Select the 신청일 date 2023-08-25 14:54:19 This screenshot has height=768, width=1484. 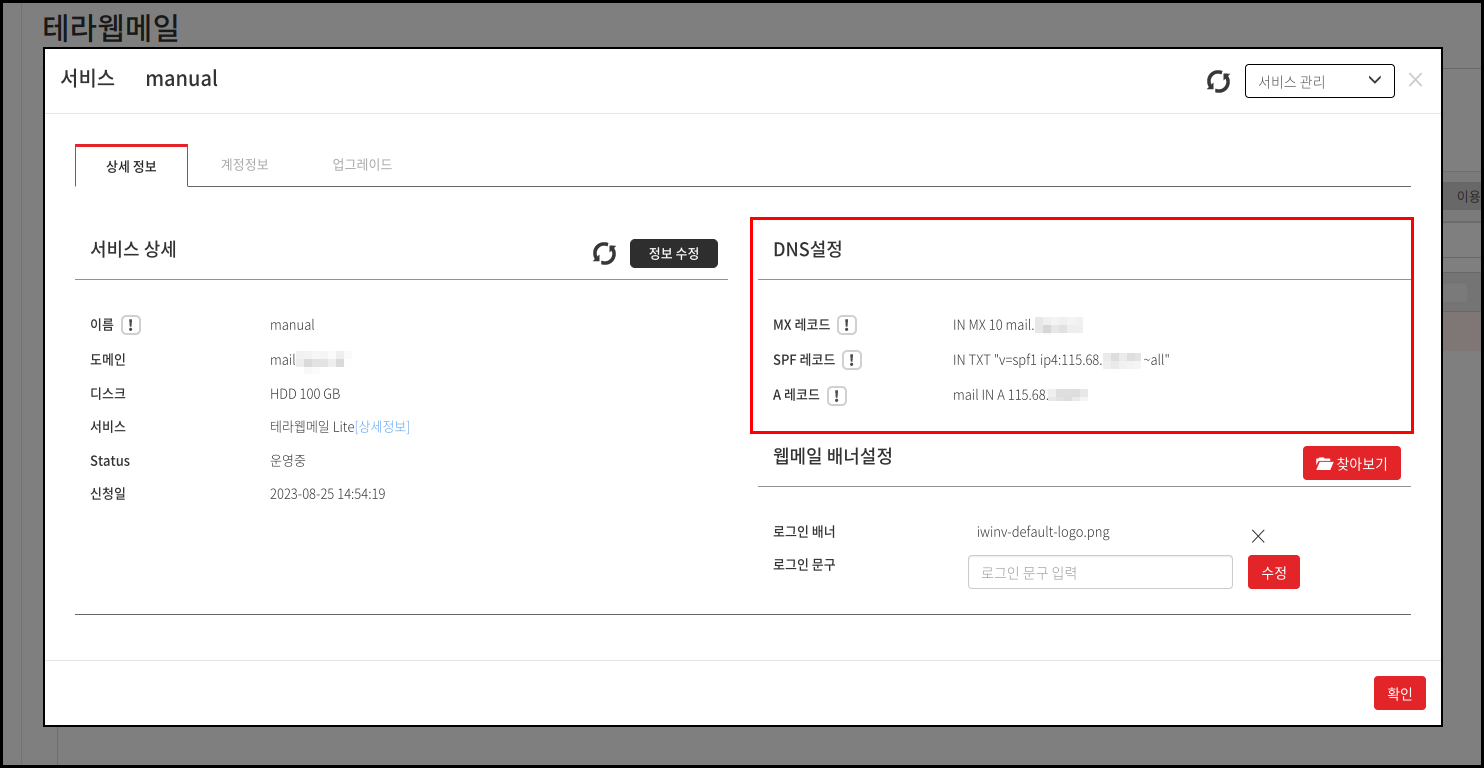328,494
